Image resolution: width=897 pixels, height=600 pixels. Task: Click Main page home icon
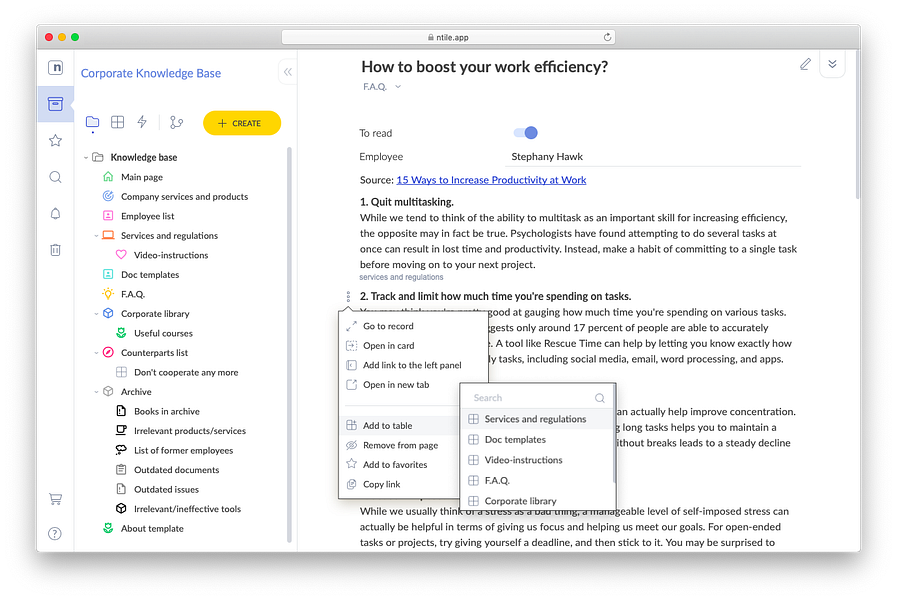click(x=108, y=177)
